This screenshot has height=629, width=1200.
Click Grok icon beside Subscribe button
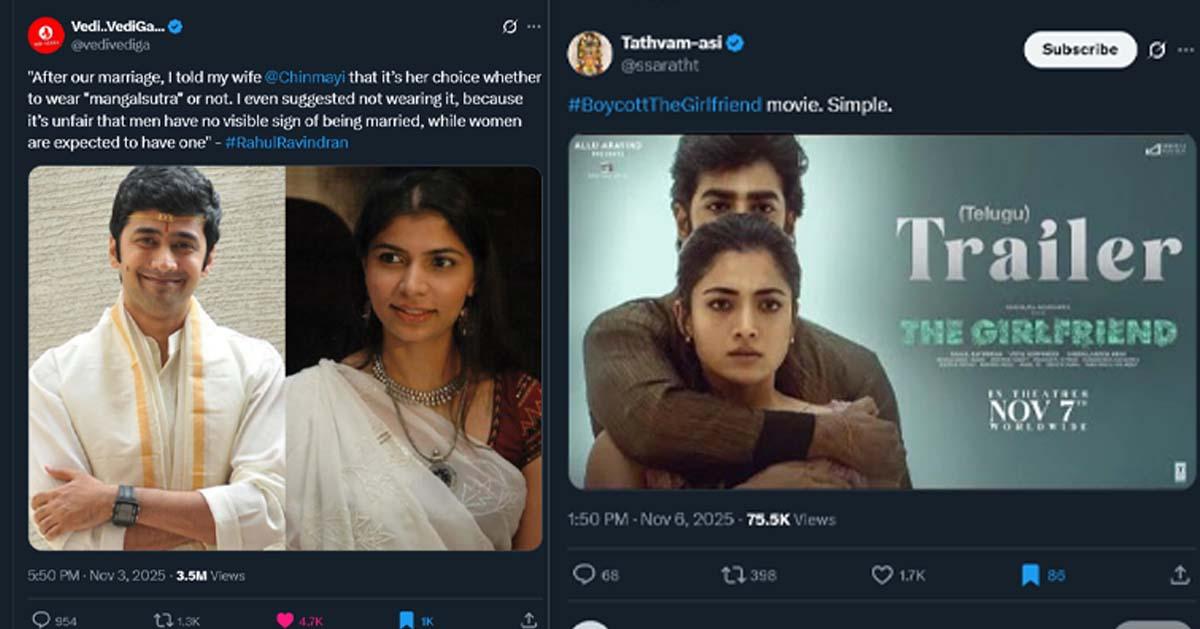[x=1157, y=50]
